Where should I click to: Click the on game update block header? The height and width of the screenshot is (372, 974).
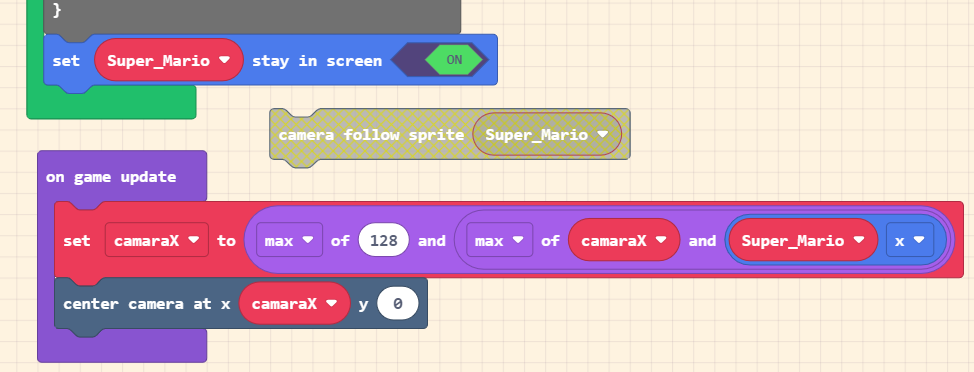click(x=111, y=177)
